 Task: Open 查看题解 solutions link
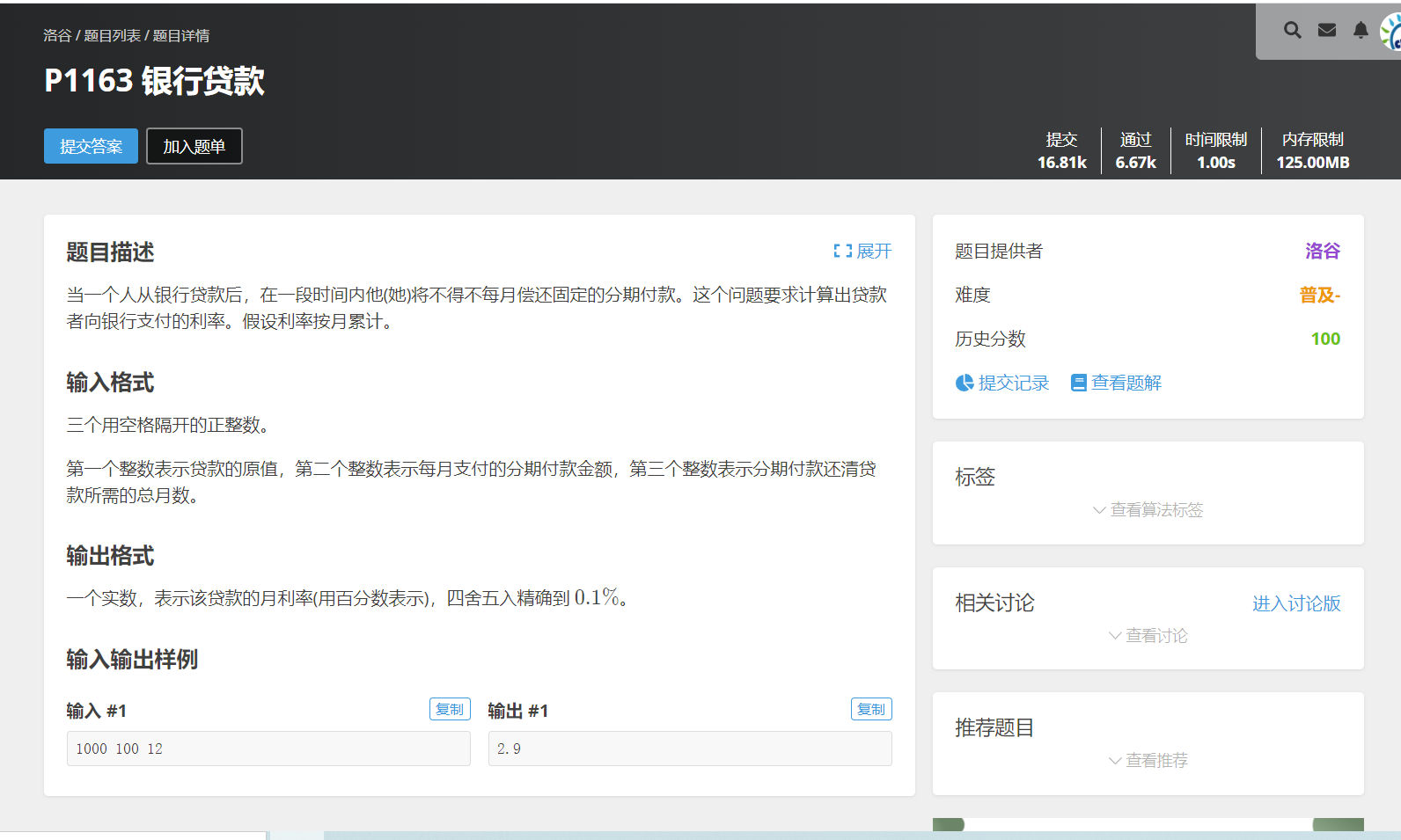pos(1116,383)
